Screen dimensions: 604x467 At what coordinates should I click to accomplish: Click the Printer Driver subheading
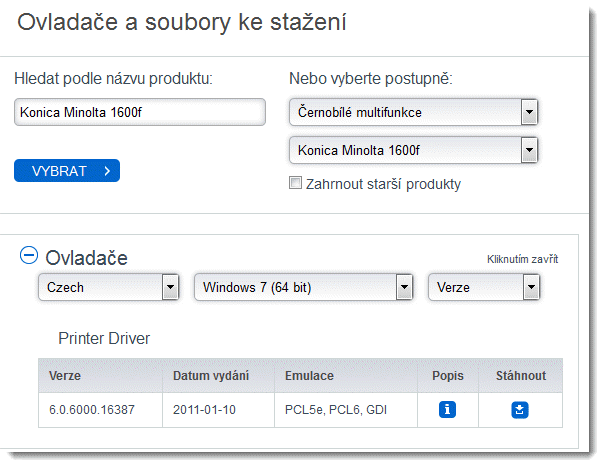click(104, 339)
